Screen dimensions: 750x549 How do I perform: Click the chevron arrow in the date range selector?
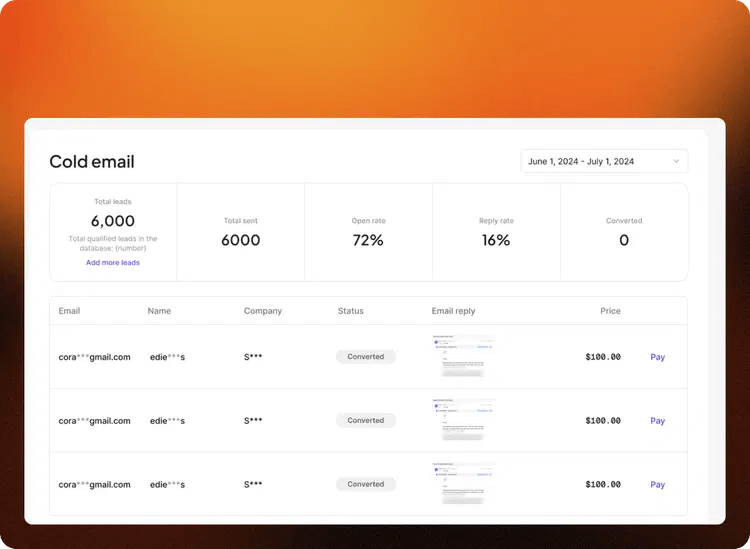(x=676, y=161)
